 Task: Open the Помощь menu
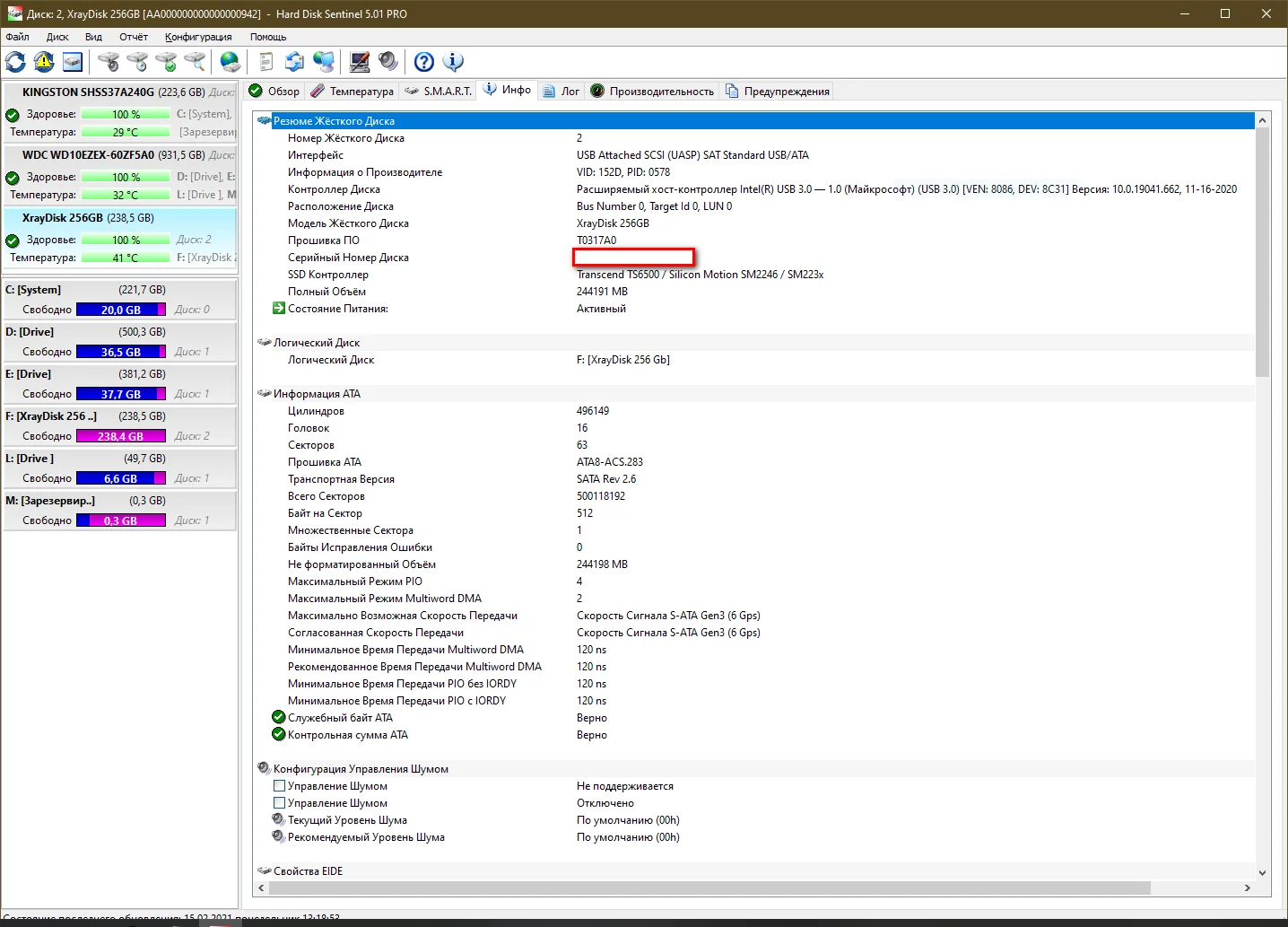(268, 37)
